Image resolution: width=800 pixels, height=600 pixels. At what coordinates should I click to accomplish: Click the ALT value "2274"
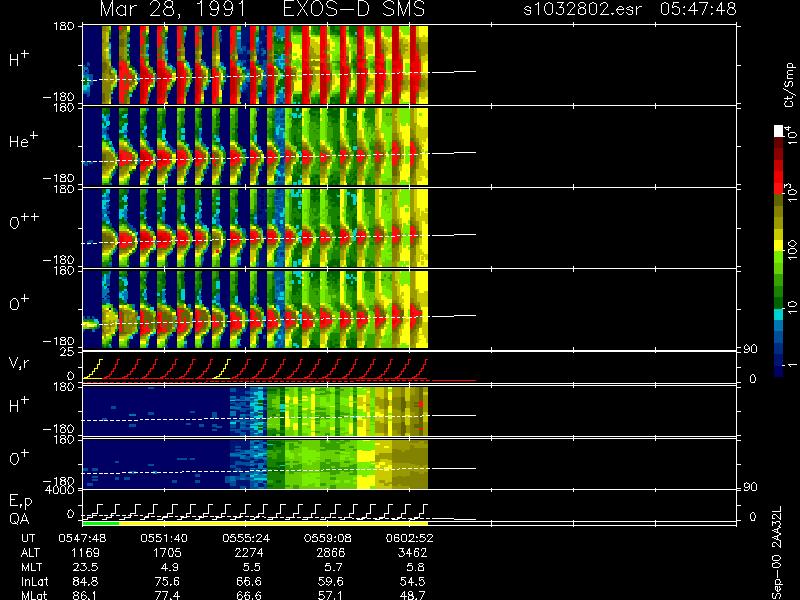click(249, 553)
